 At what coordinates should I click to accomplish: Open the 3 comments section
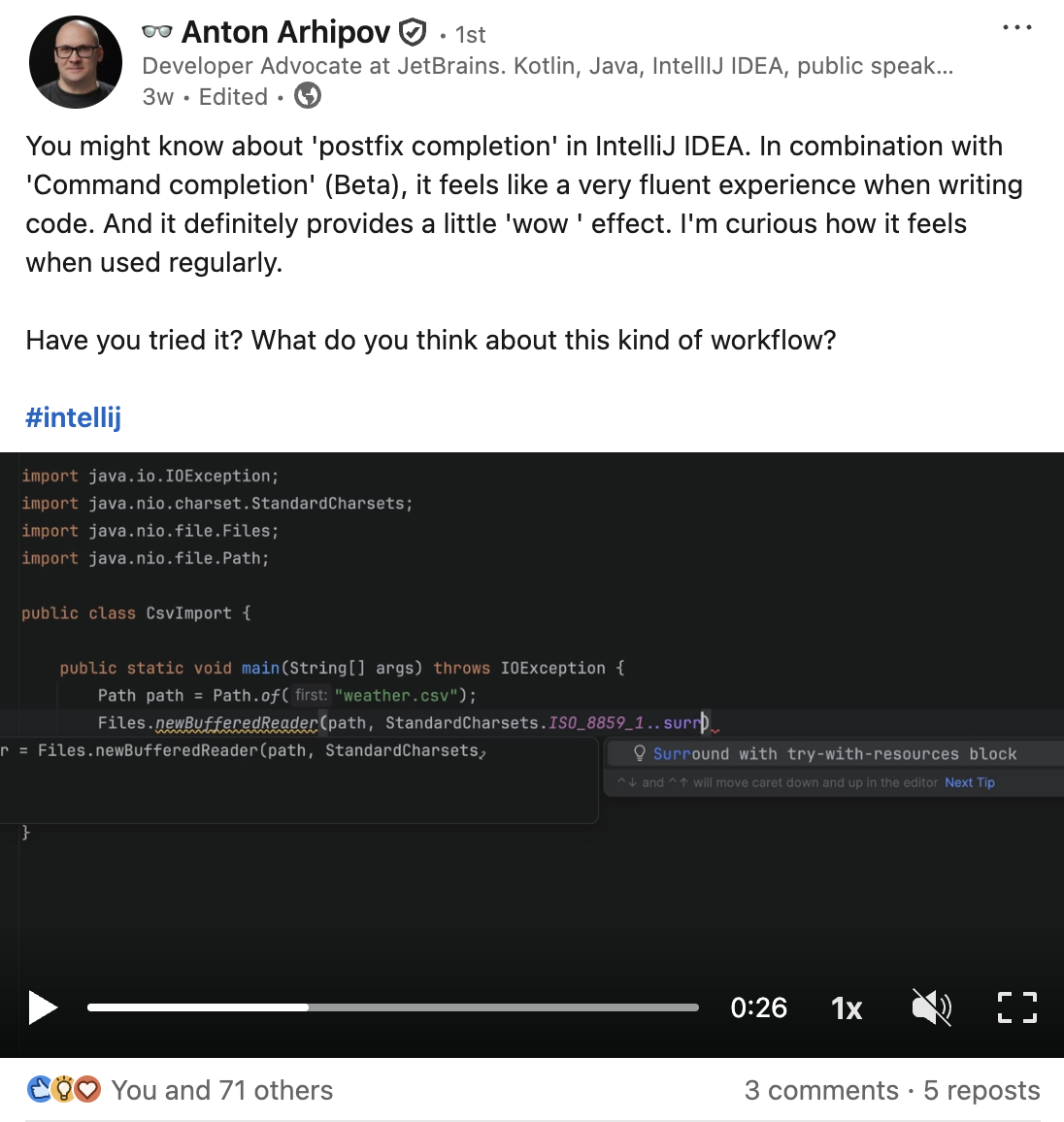click(821, 1090)
